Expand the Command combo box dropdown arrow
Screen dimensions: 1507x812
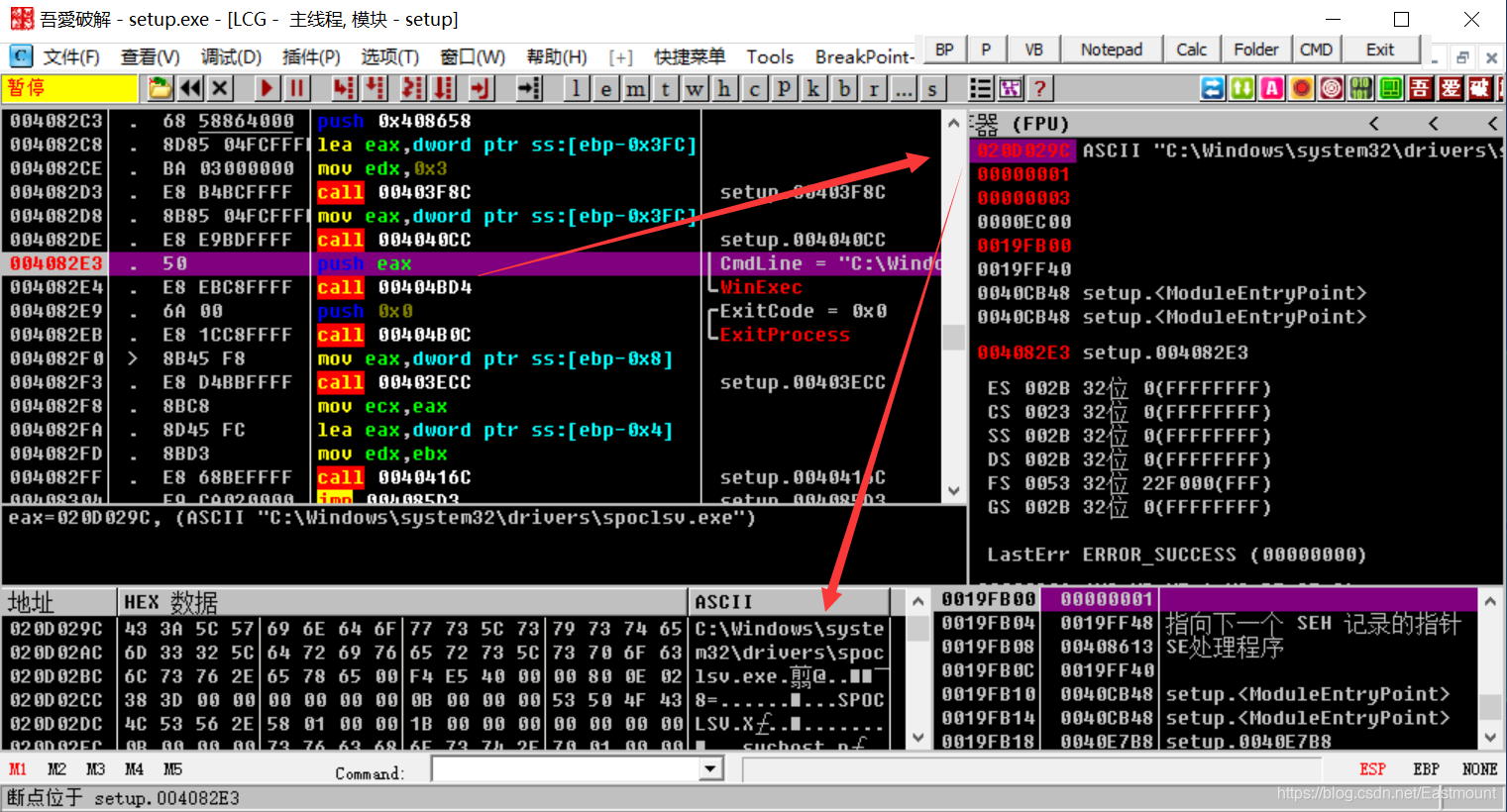click(710, 769)
